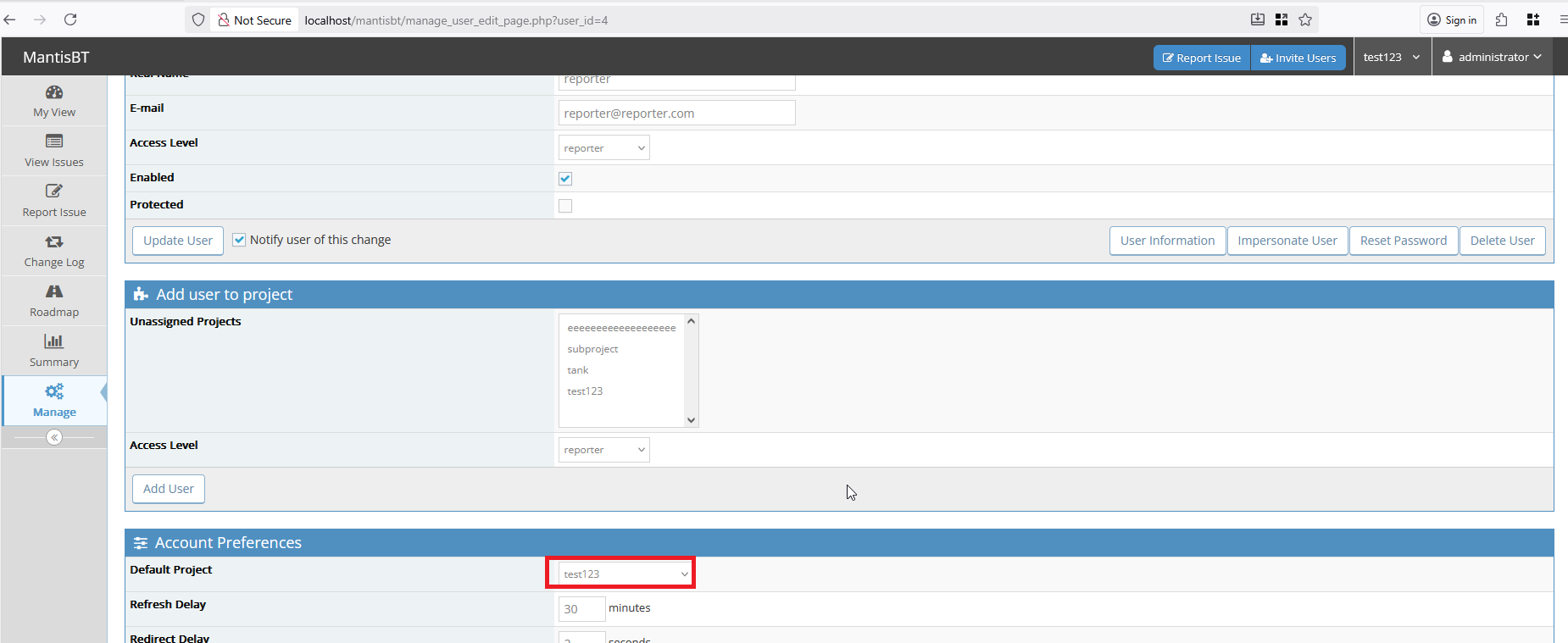Go to Roadmap in sidebar

[54, 292]
